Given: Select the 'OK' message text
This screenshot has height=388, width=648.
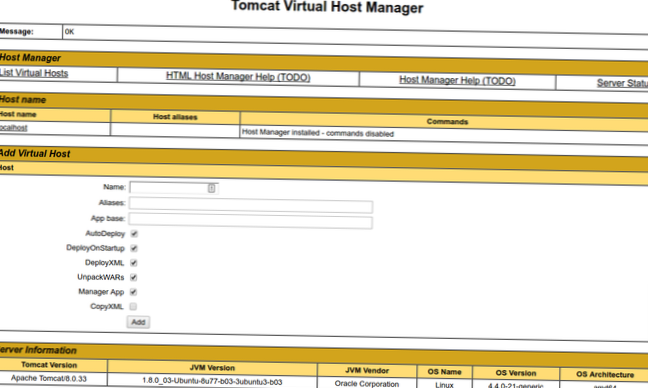Looking at the screenshot, I should click(x=69, y=32).
